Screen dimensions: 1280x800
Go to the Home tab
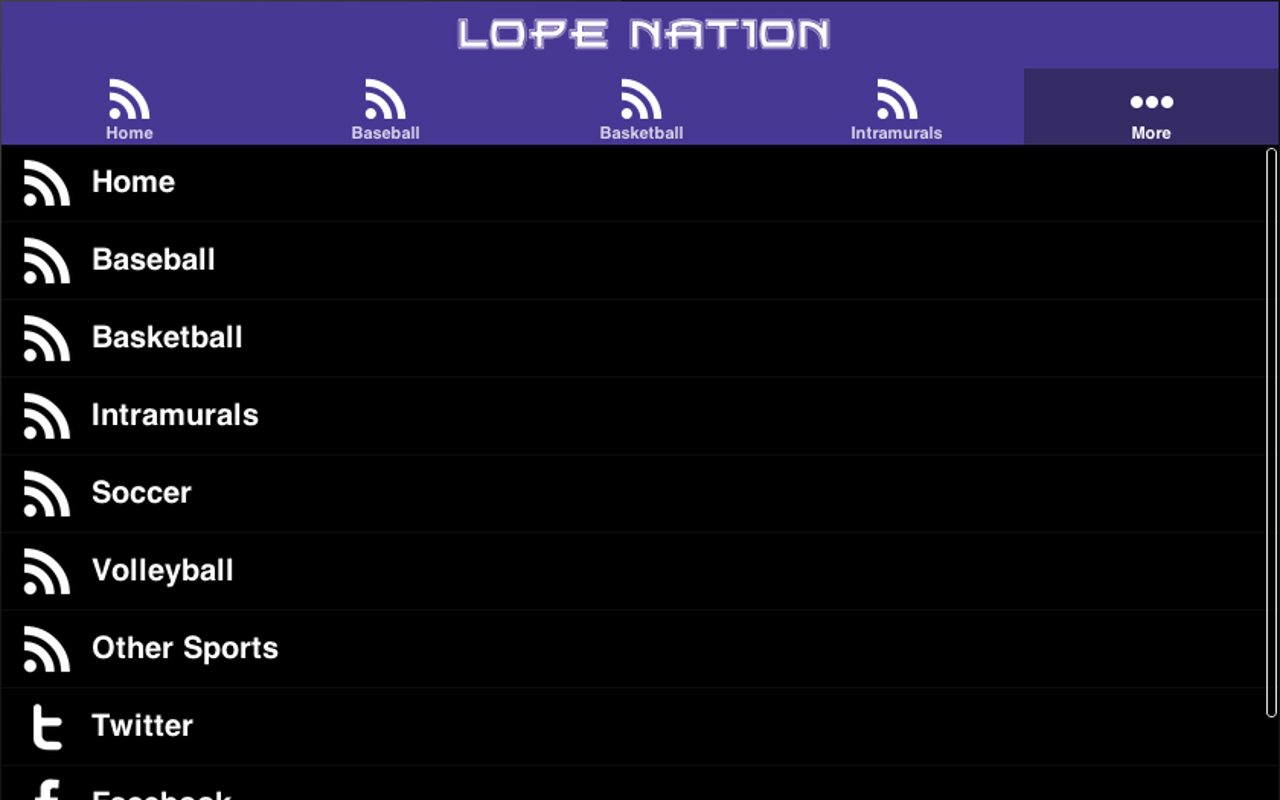pos(128,106)
